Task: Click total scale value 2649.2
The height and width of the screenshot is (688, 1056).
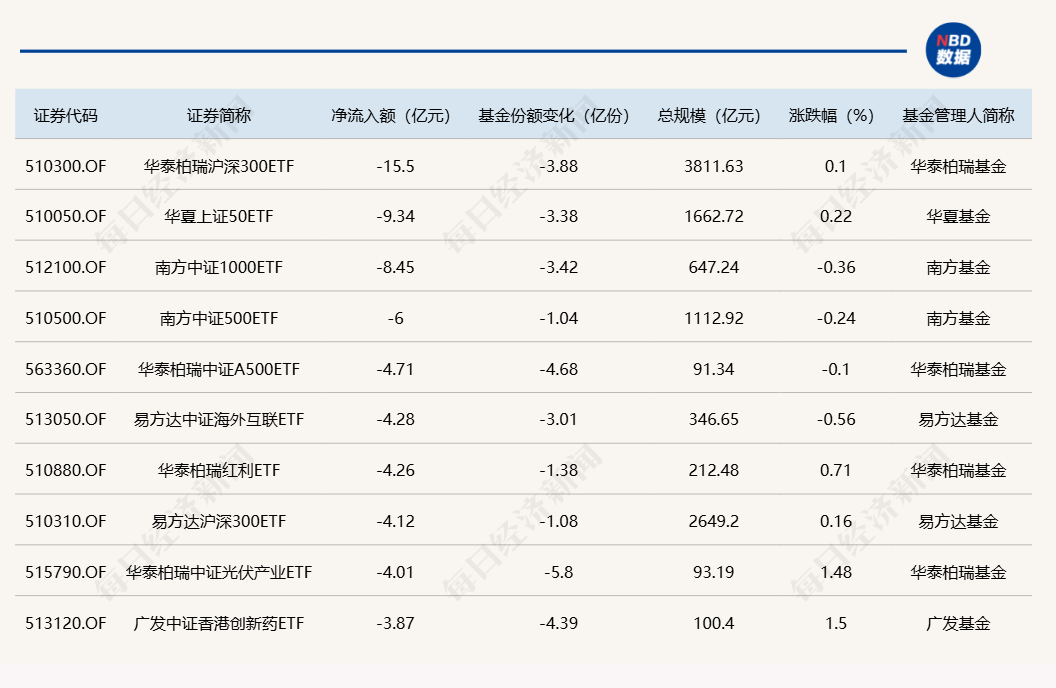Action: (x=714, y=522)
